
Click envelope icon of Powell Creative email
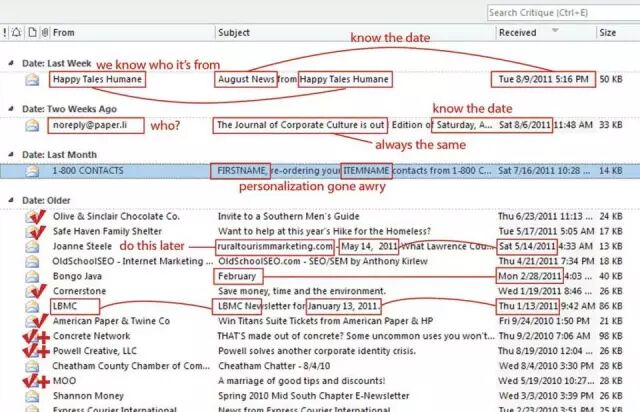[x=32, y=351]
